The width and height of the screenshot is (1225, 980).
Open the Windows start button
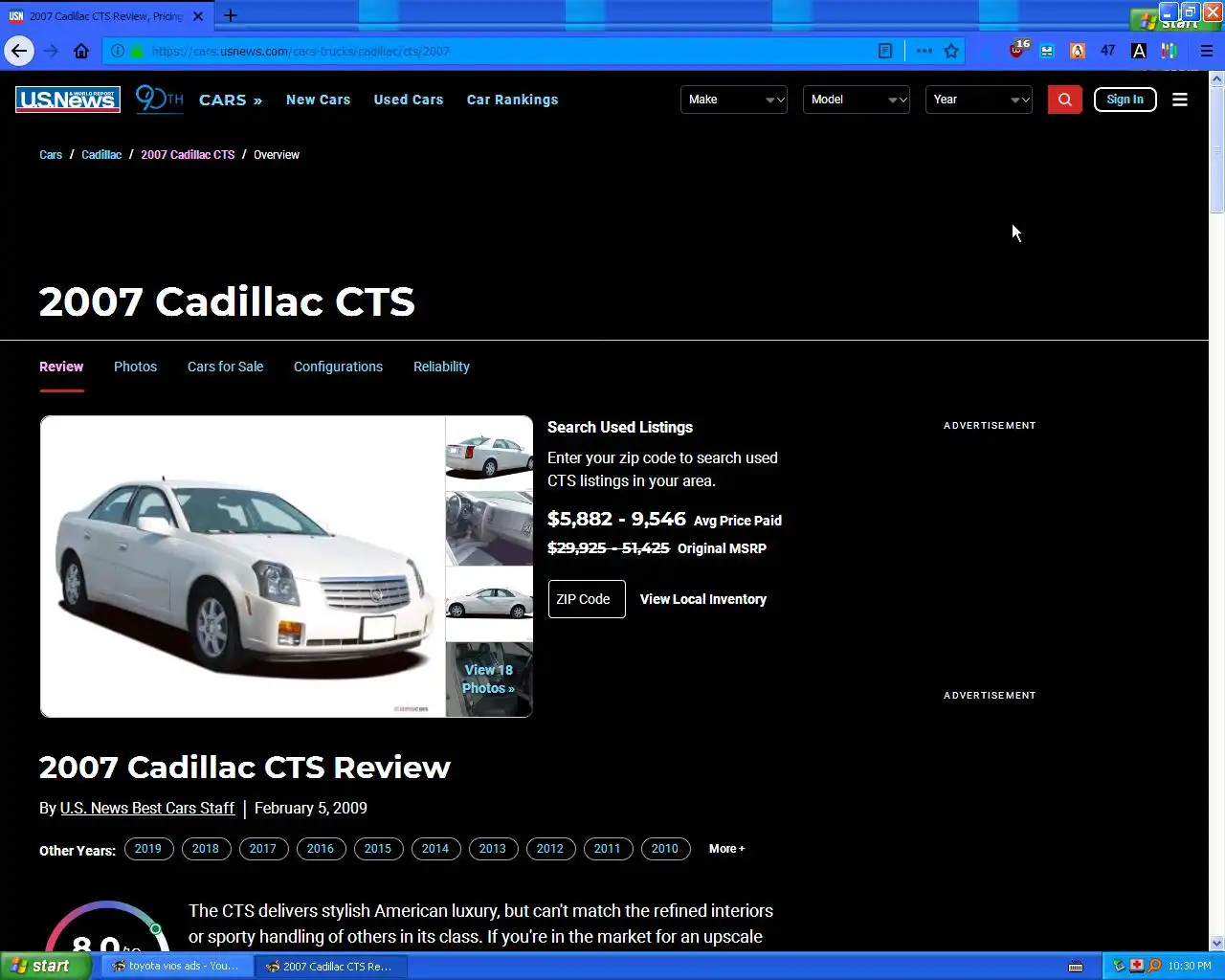pyautogui.click(x=44, y=966)
